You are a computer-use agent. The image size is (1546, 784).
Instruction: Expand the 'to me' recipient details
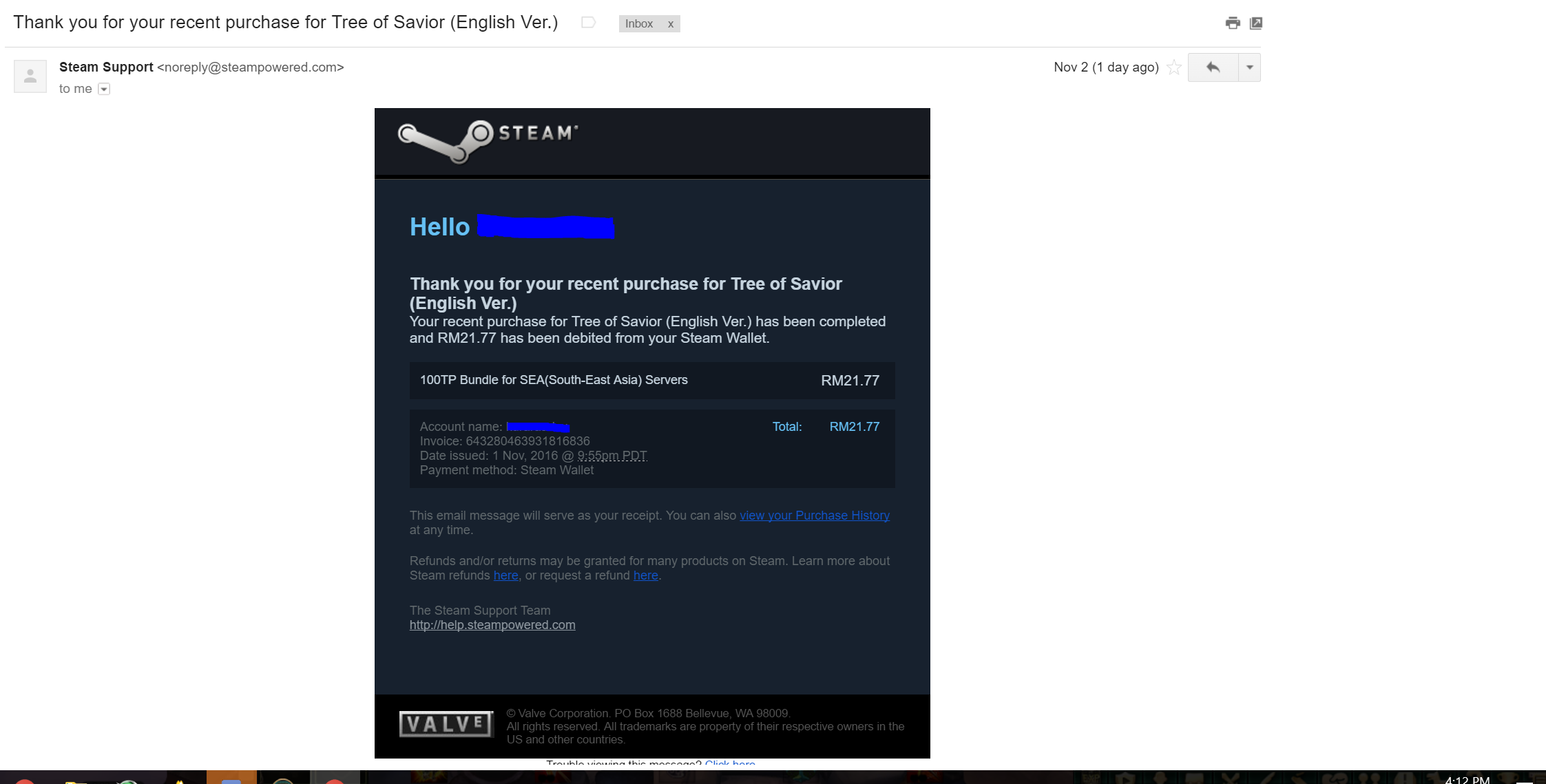click(104, 89)
